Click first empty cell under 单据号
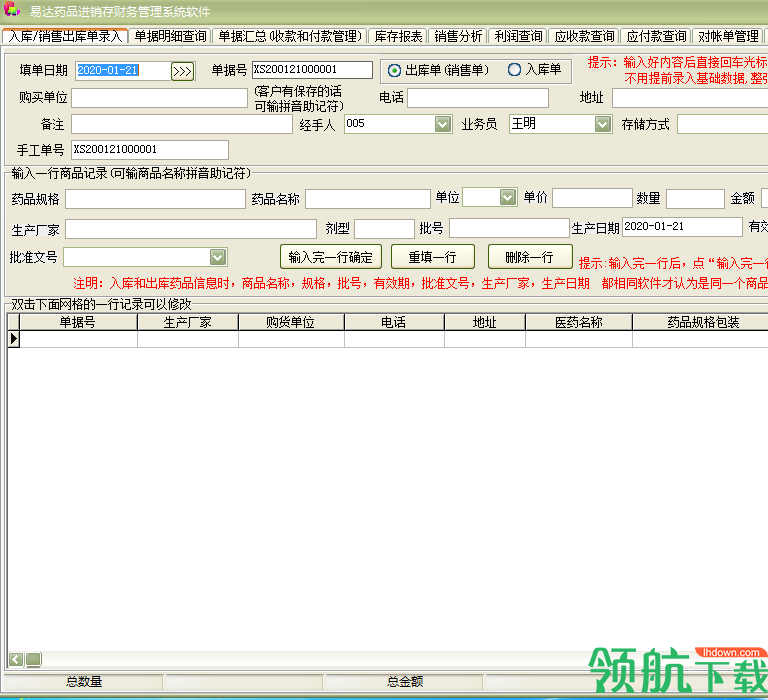Image resolution: width=768 pixels, height=700 pixels. tap(78, 339)
